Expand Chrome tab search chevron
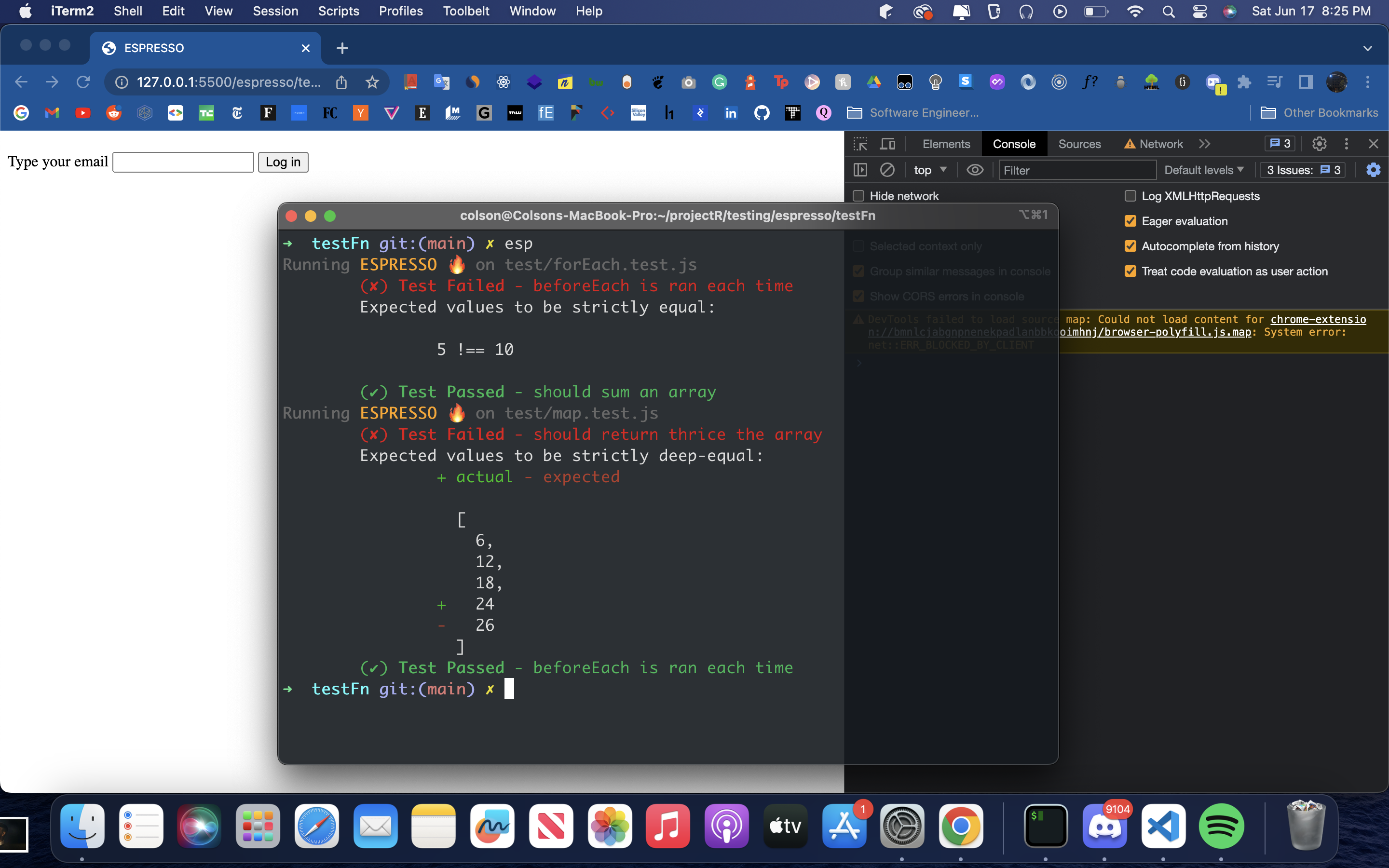This screenshot has height=868, width=1389. 1367,48
